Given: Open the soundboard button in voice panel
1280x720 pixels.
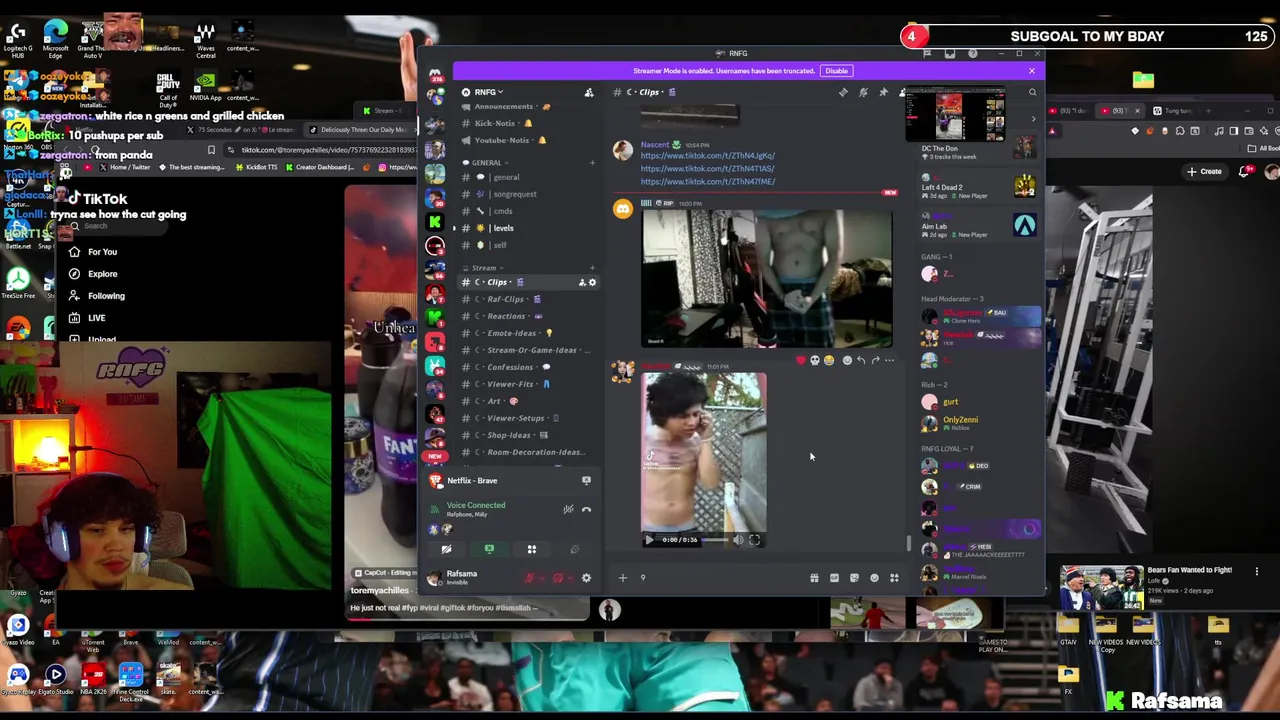Looking at the screenshot, I should tap(574, 549).
